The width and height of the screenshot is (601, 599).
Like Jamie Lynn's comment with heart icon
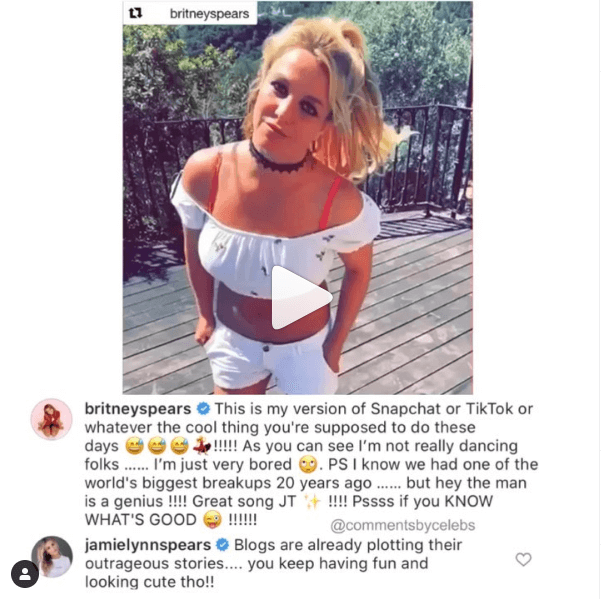tap(523, 559)
